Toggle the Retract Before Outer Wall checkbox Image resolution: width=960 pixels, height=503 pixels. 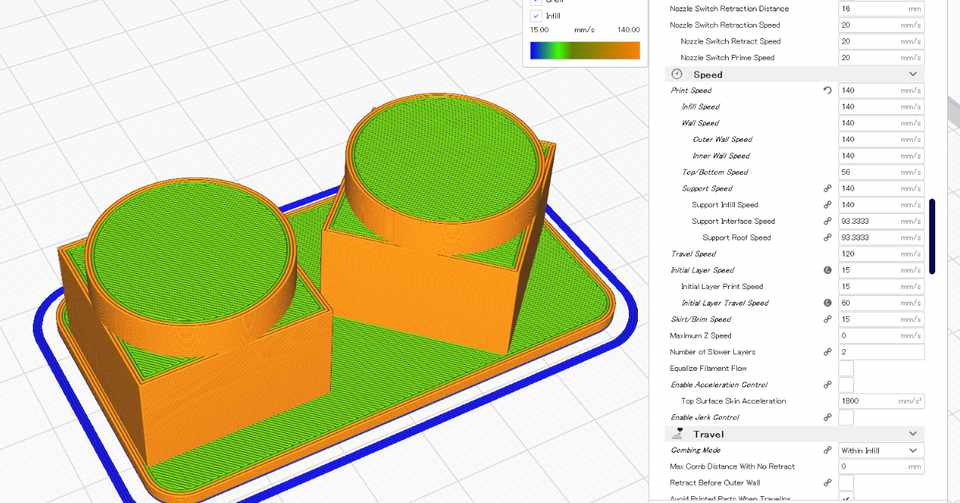coord(846,483)
